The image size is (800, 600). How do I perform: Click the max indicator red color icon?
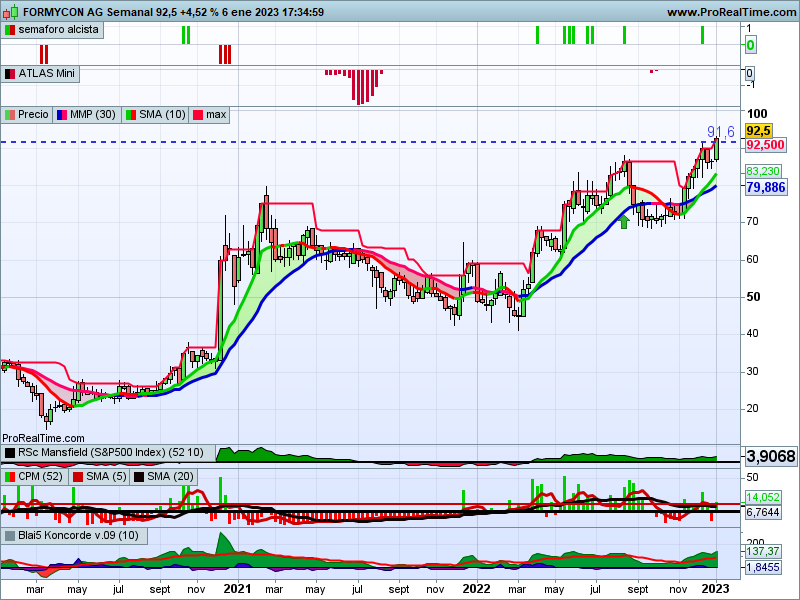(198, 115)
